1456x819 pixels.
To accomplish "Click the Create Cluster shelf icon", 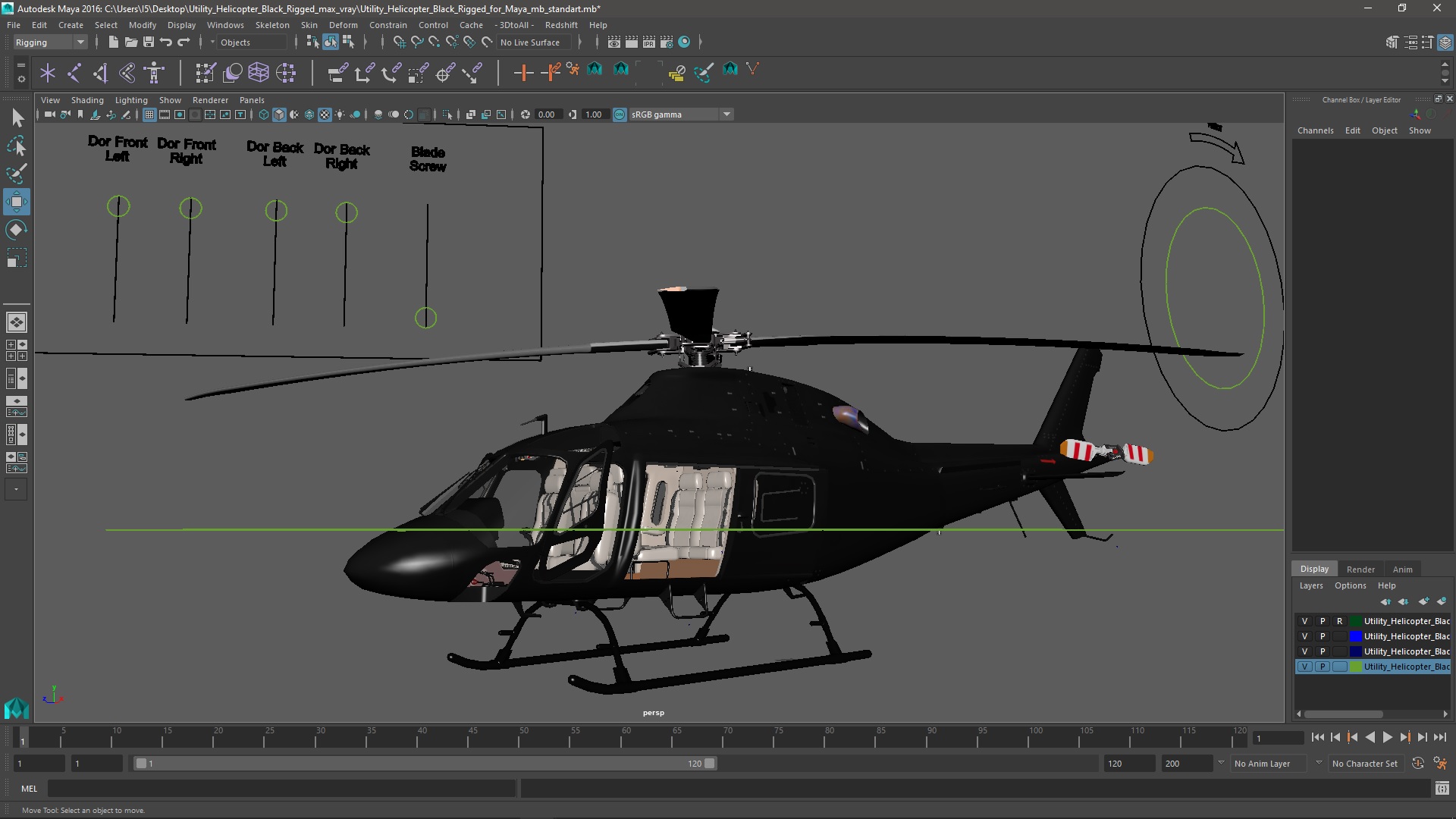I will [x=286, y=73].
